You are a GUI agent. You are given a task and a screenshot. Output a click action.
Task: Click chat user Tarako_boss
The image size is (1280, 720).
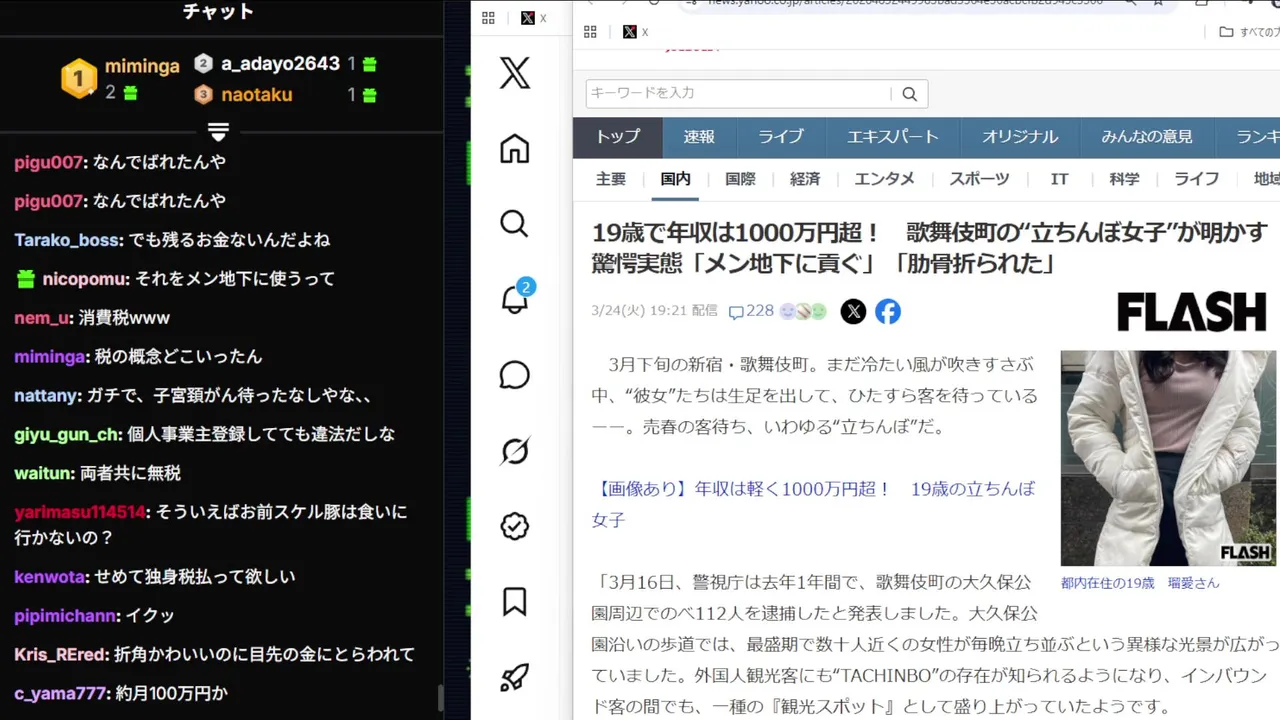66,240
